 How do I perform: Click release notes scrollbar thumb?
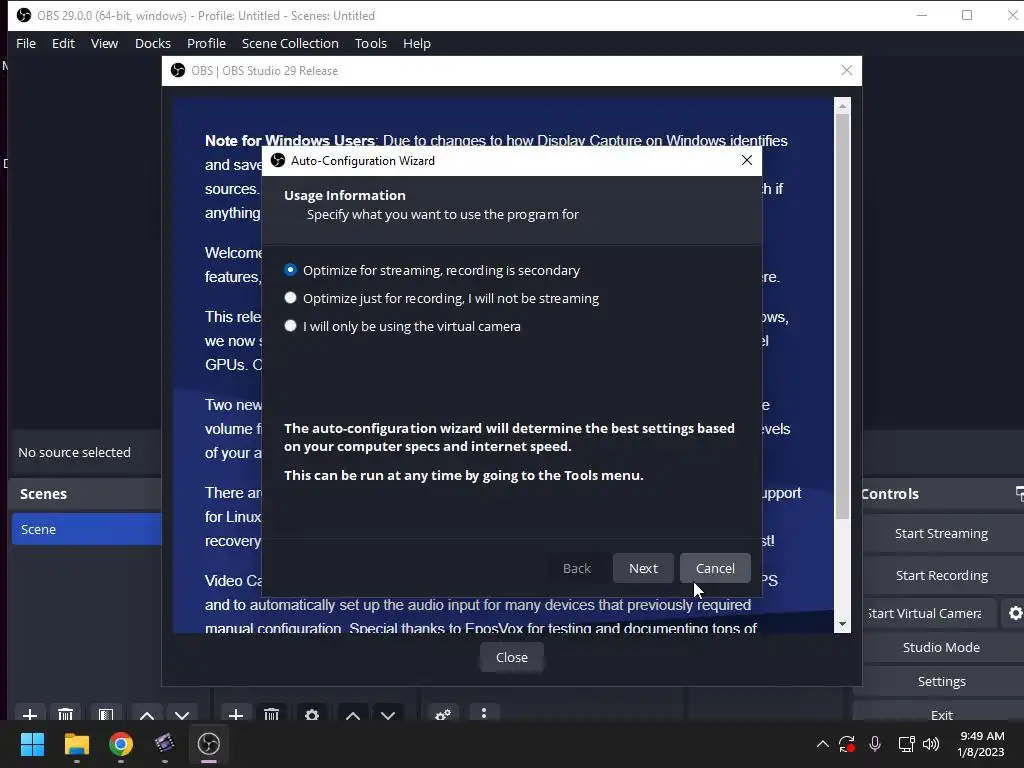(842, 317)
